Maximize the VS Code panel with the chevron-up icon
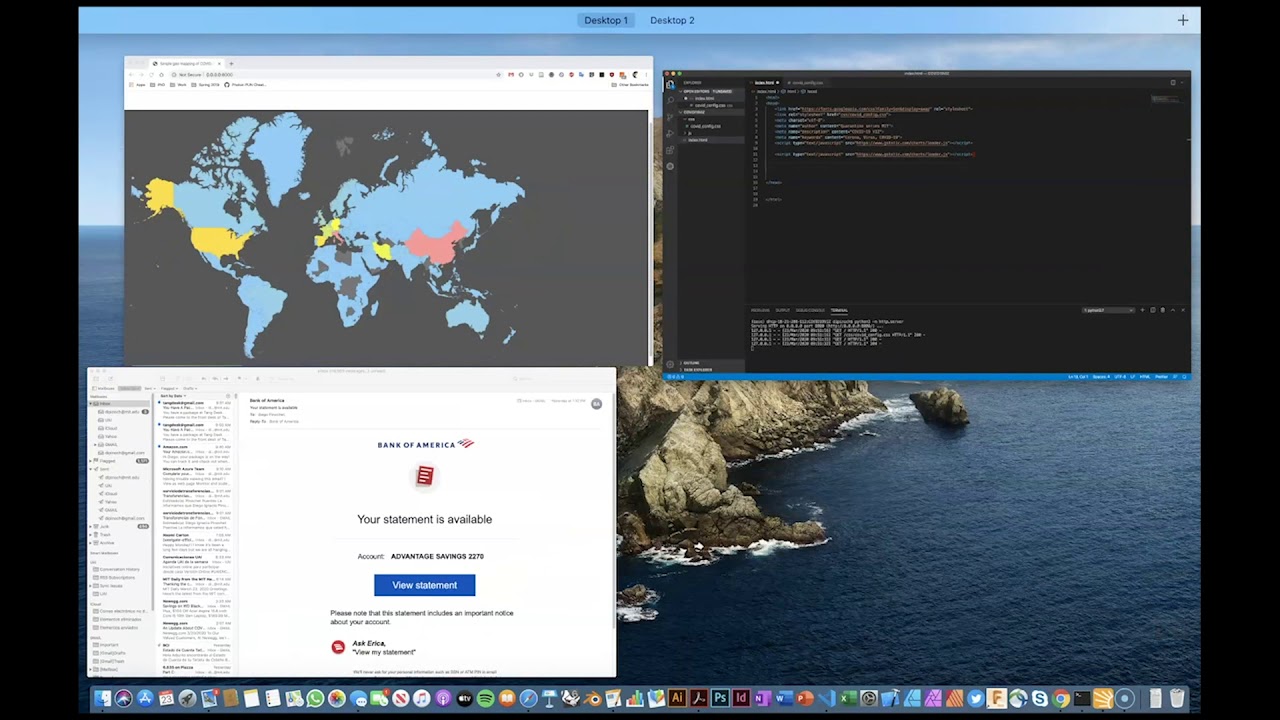The height and width of the screenshot is (720, 1280). [x=1172, y=310]
